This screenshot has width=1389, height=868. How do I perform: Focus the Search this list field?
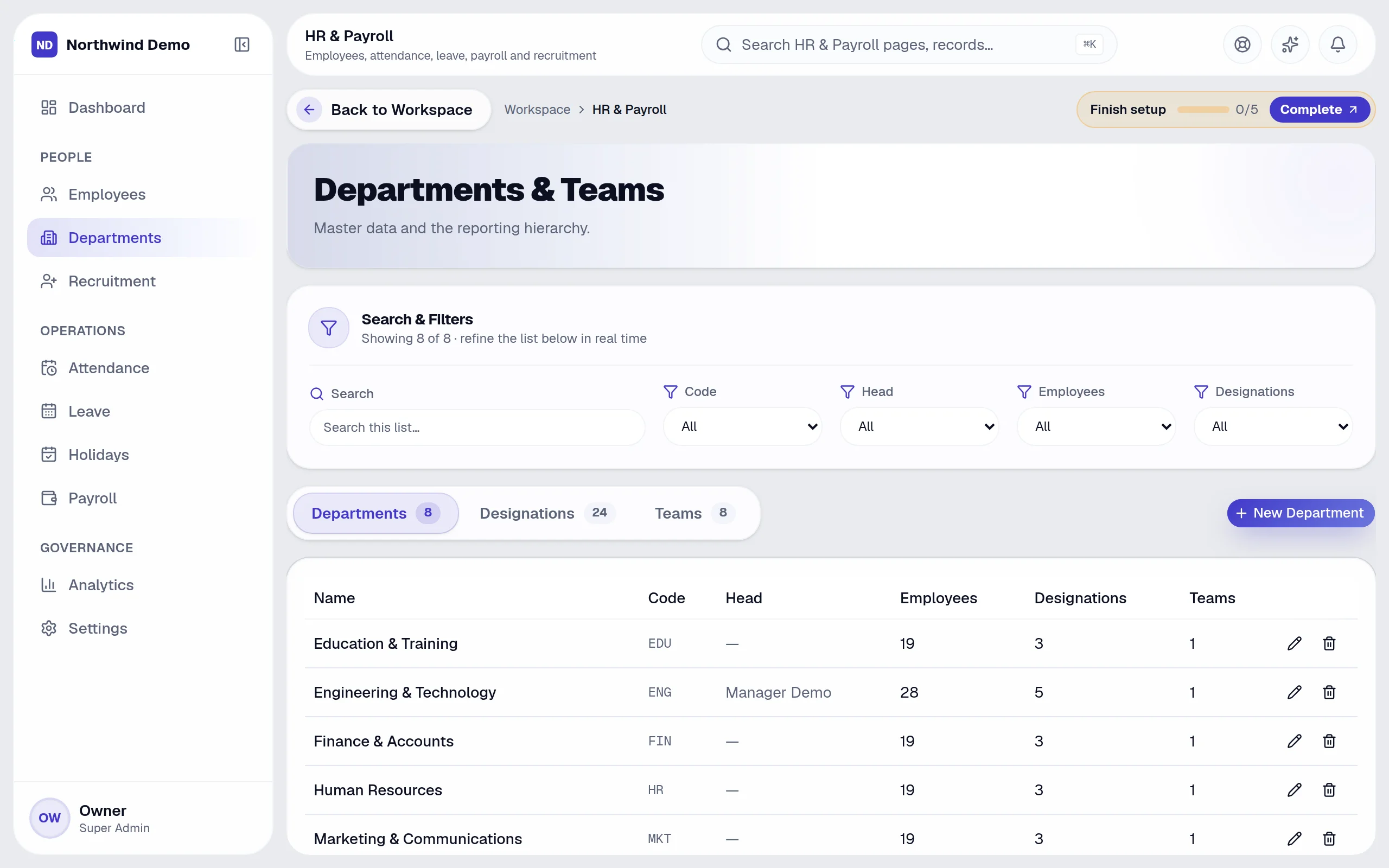[477, 427]
